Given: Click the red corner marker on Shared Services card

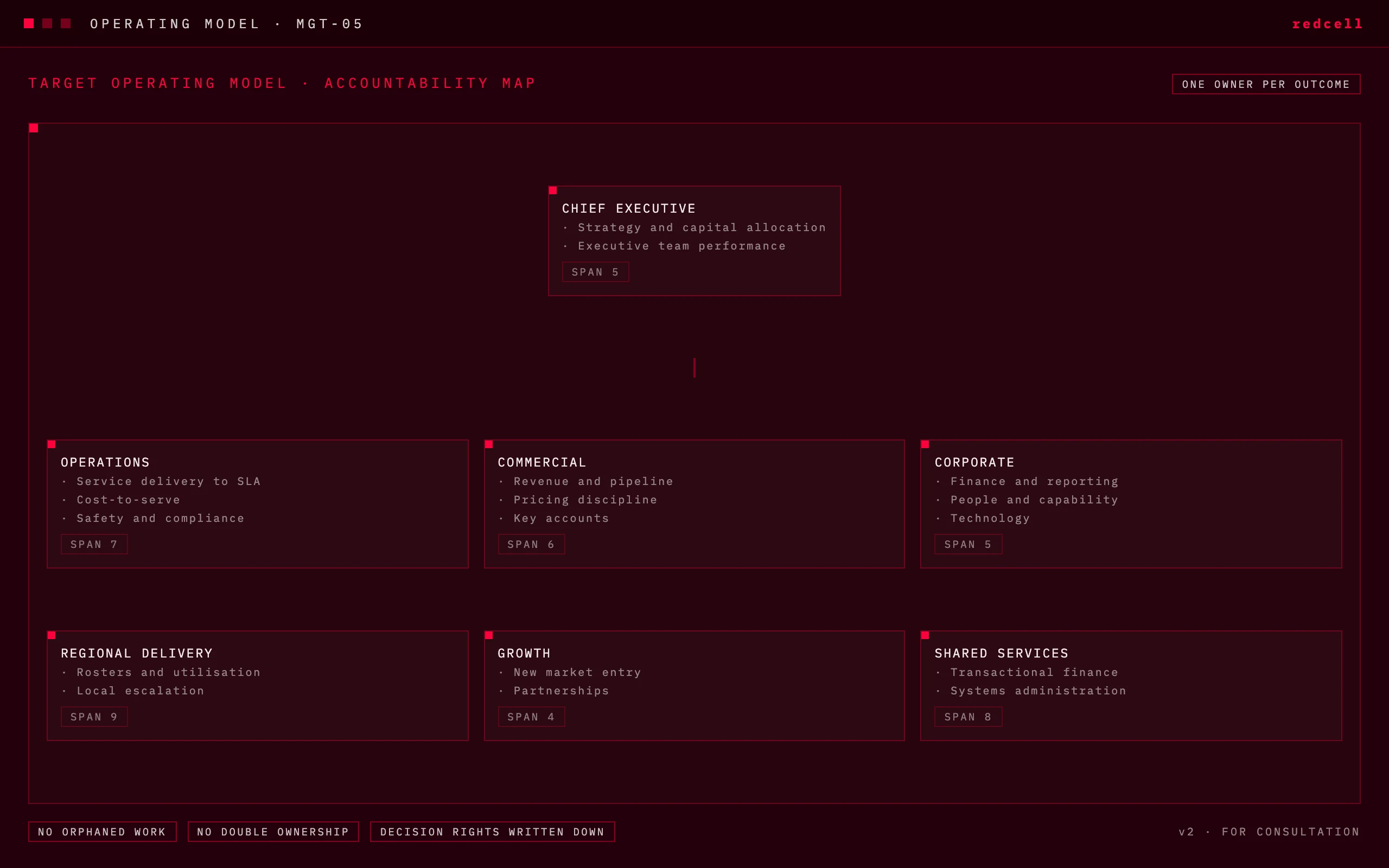Looking at the screenshot, I should (x=925, y=635).
